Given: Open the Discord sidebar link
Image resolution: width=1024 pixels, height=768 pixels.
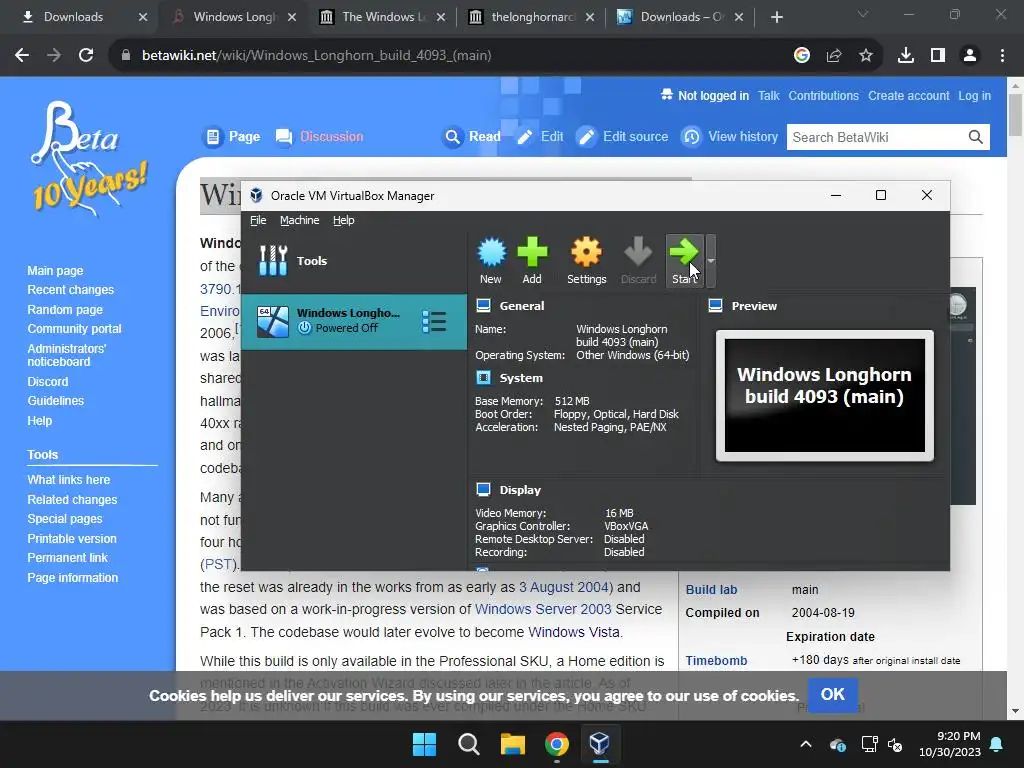Looking at the screenshot, I should [48, 381].
